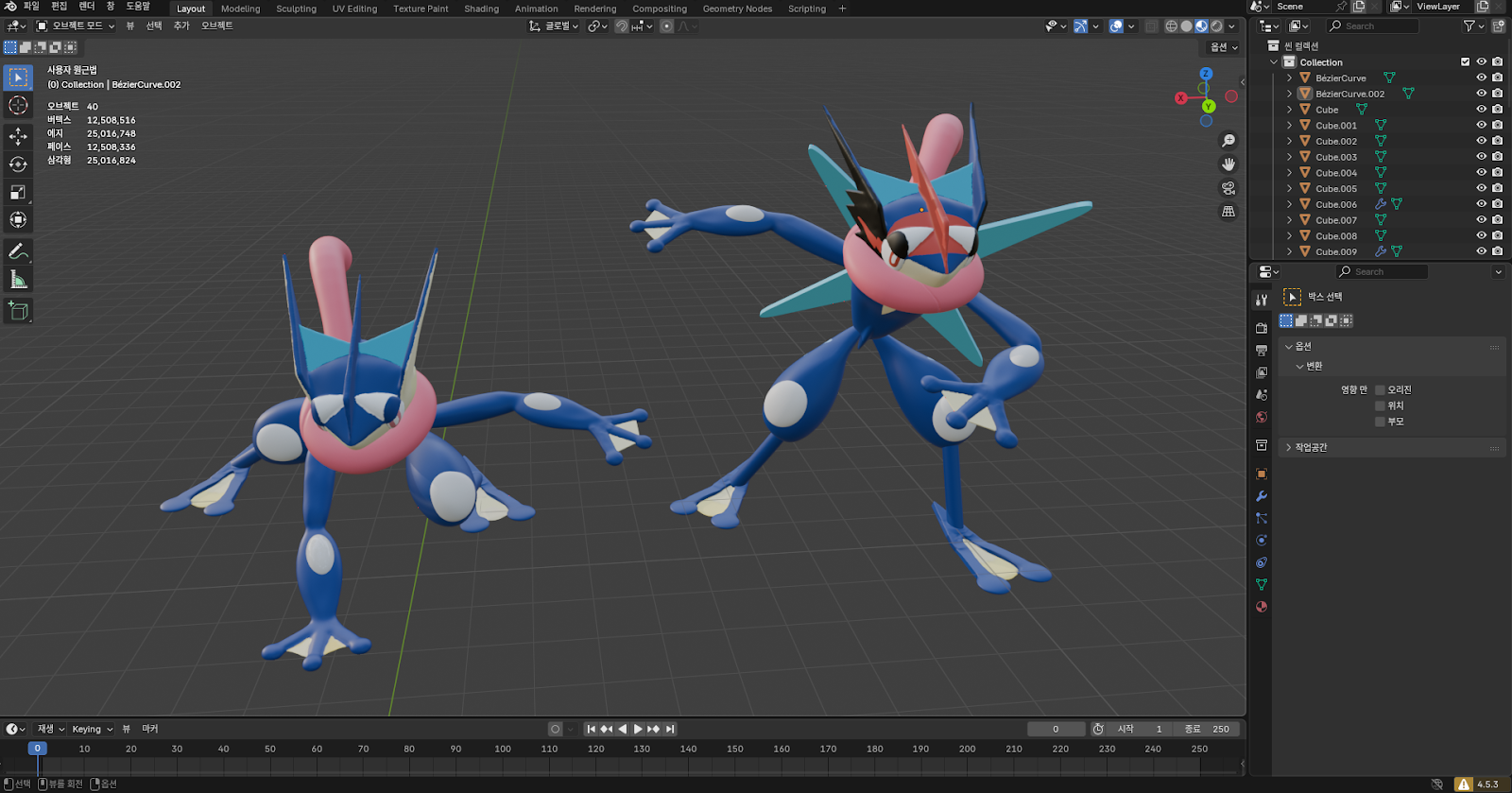1512x793 pixels.
Task: Open the Render properties tab
Action: point(1262,328)
